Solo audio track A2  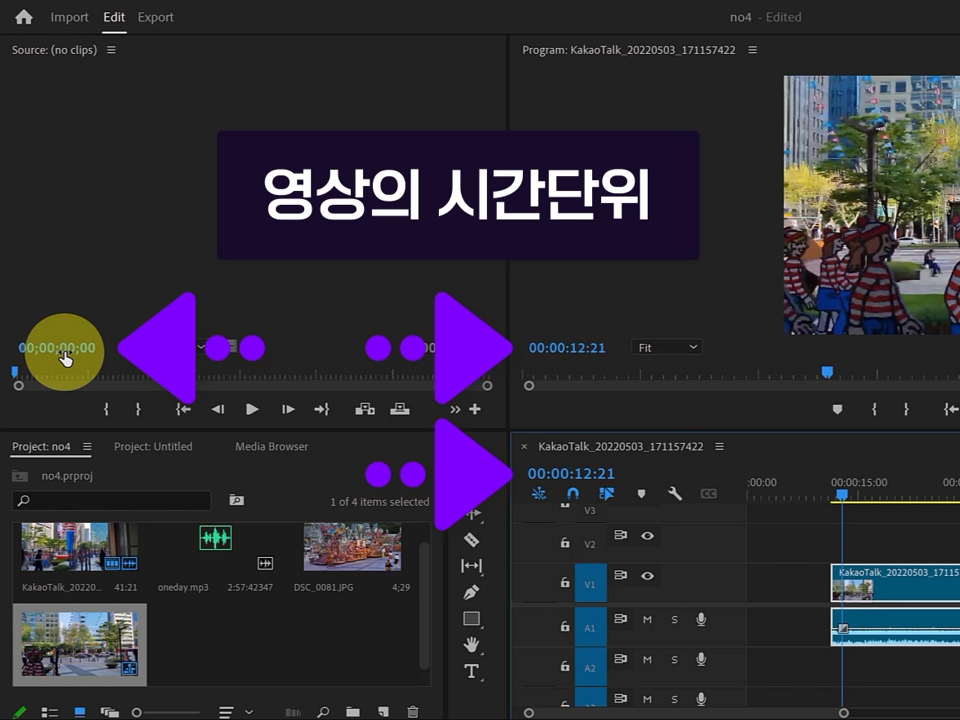click(674, 659)
